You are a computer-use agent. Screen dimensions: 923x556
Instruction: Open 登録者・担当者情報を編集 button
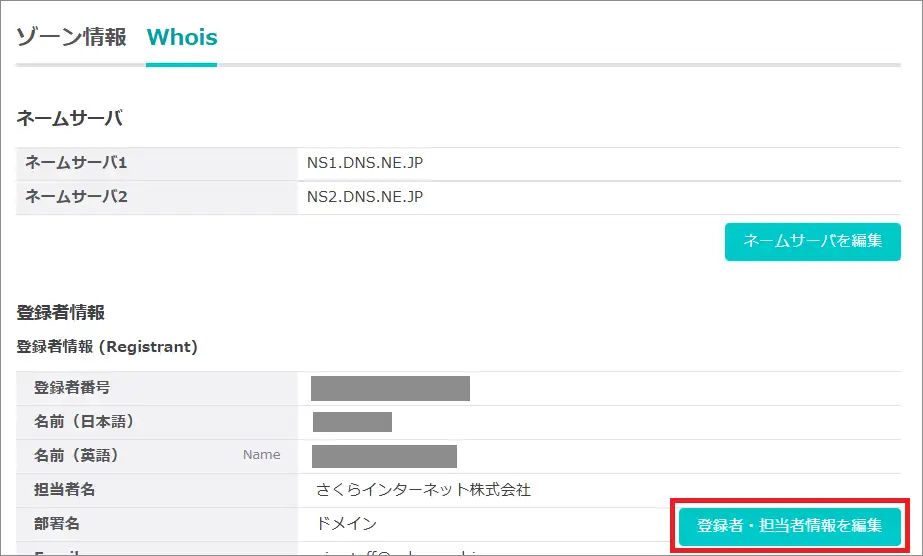(789, 525)
